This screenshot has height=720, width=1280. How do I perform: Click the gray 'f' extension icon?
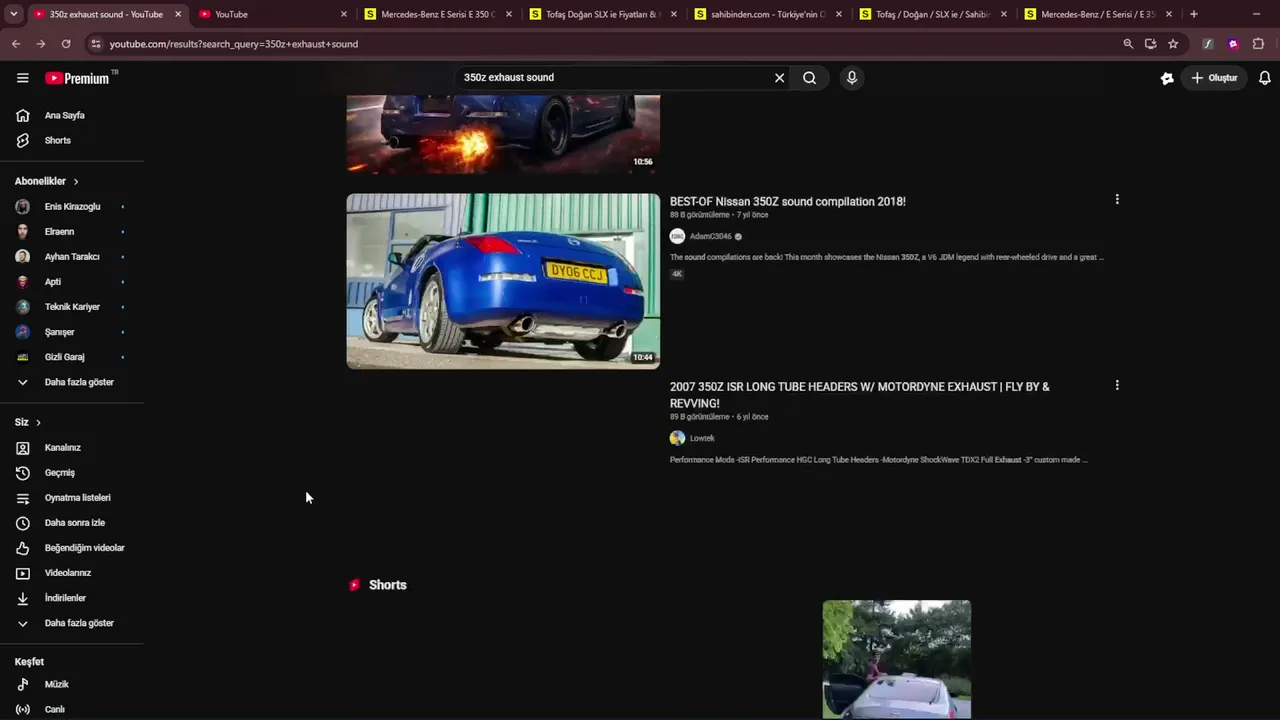pyautogui.click(x=1208, y=44)
